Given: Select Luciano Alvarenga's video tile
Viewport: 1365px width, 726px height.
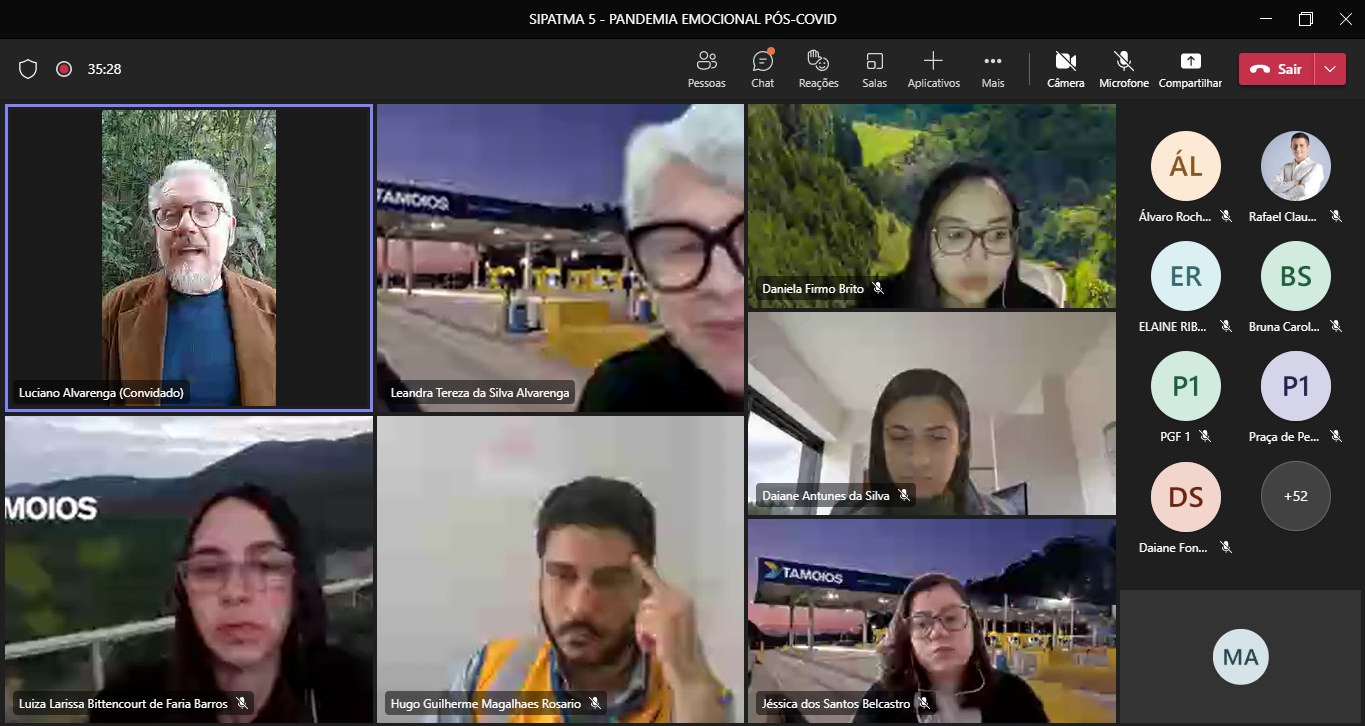Looking at the screenshot, I should pyautogui.click(x=189, y=258).
